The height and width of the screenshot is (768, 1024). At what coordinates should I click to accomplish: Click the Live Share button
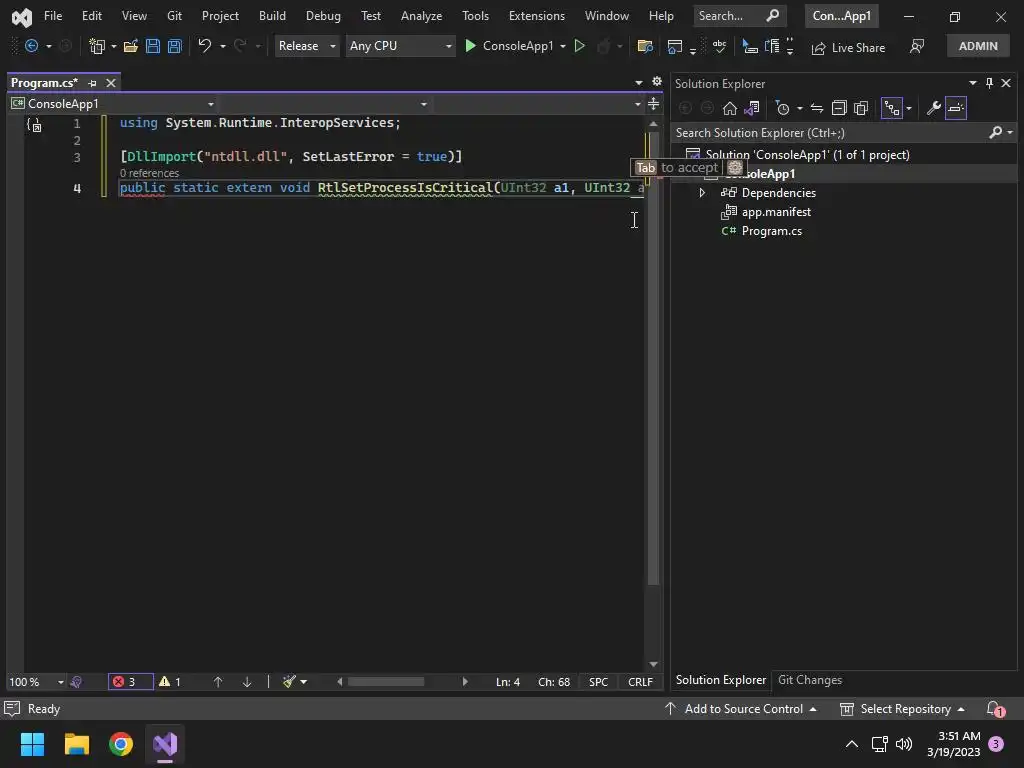(848, 47)
